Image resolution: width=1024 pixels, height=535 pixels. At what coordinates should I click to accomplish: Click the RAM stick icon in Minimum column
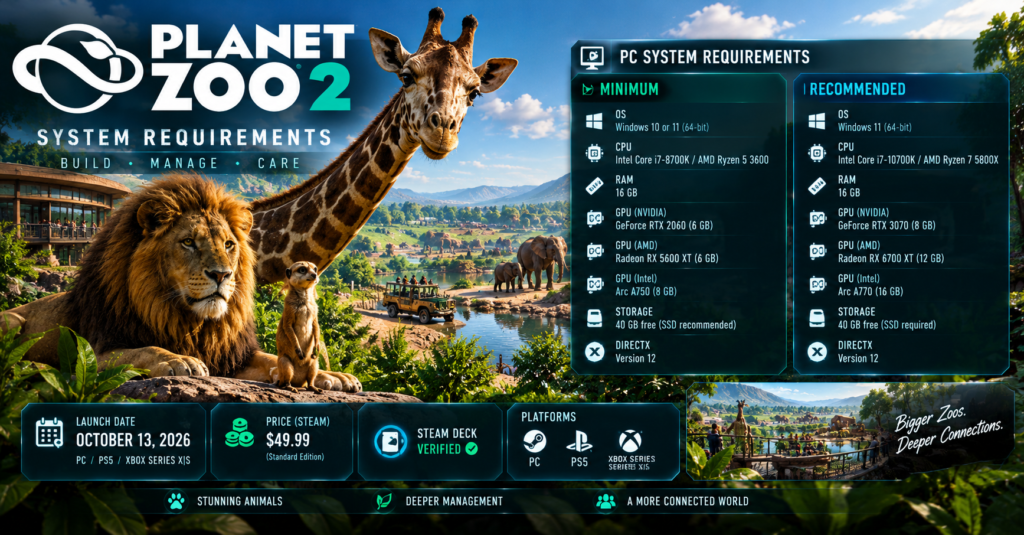point(594,186)
